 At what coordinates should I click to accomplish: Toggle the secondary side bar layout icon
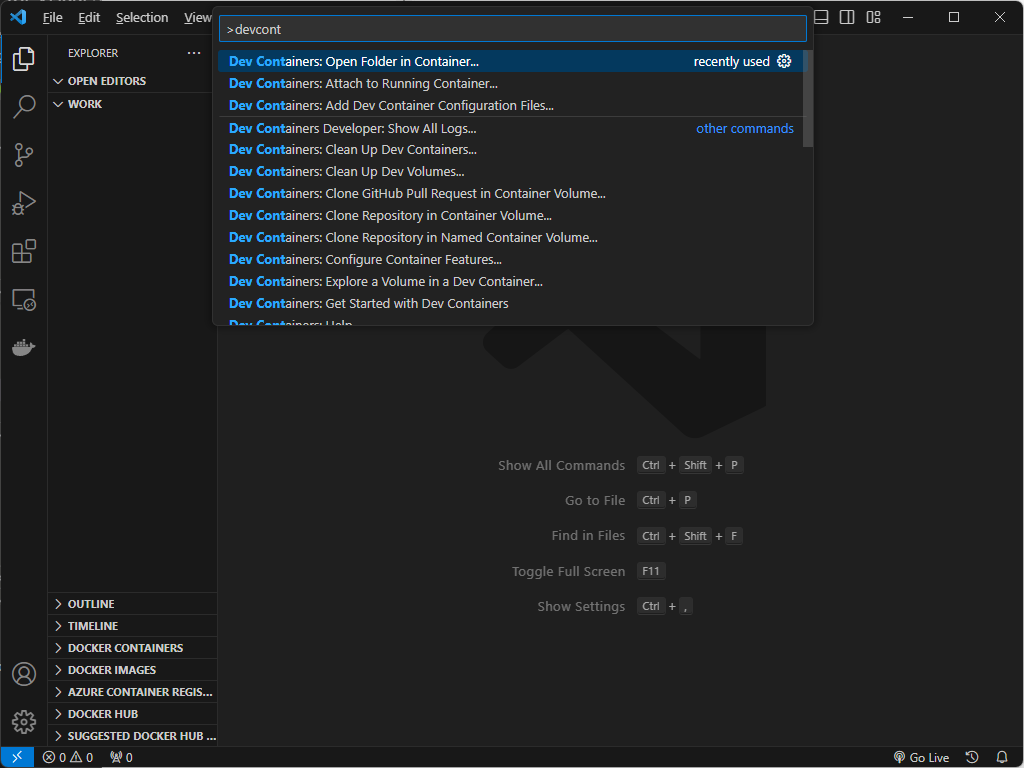pyautogui.click(x=847, y=17)
